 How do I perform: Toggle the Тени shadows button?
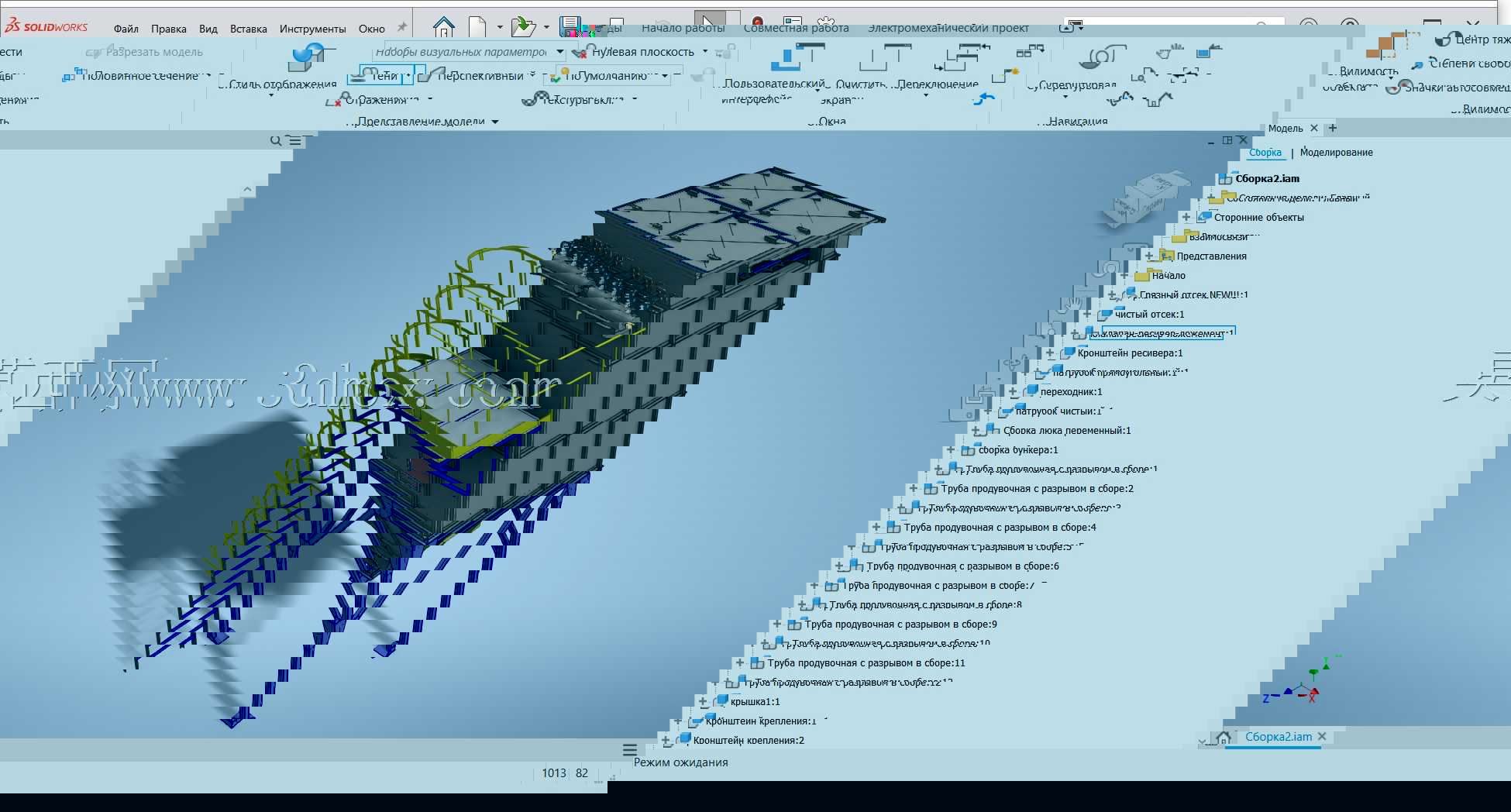point(379,75)
